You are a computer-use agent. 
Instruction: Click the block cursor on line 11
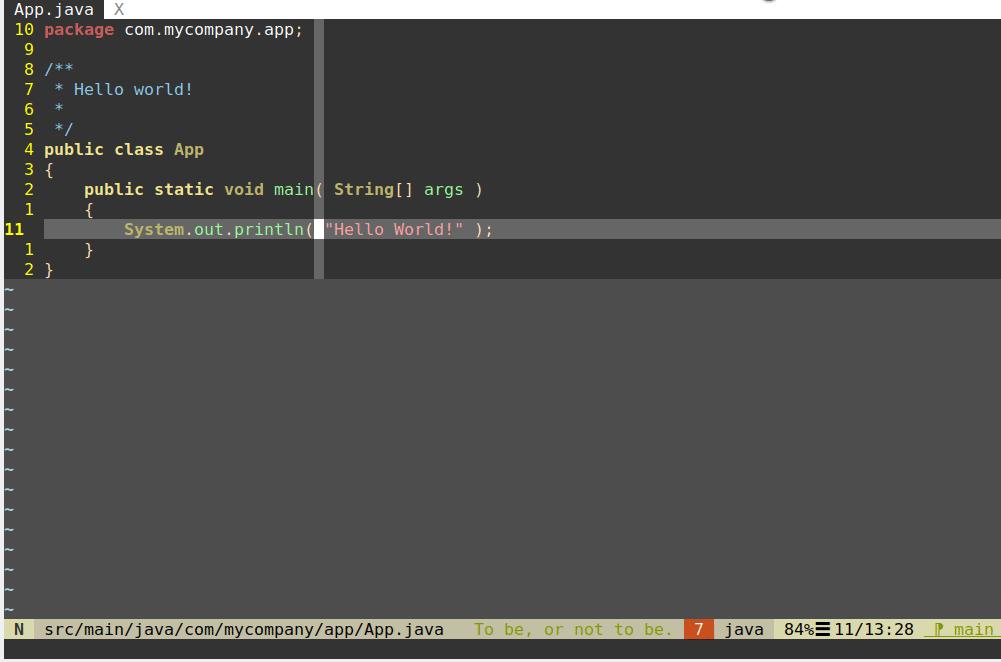[318, 229]
